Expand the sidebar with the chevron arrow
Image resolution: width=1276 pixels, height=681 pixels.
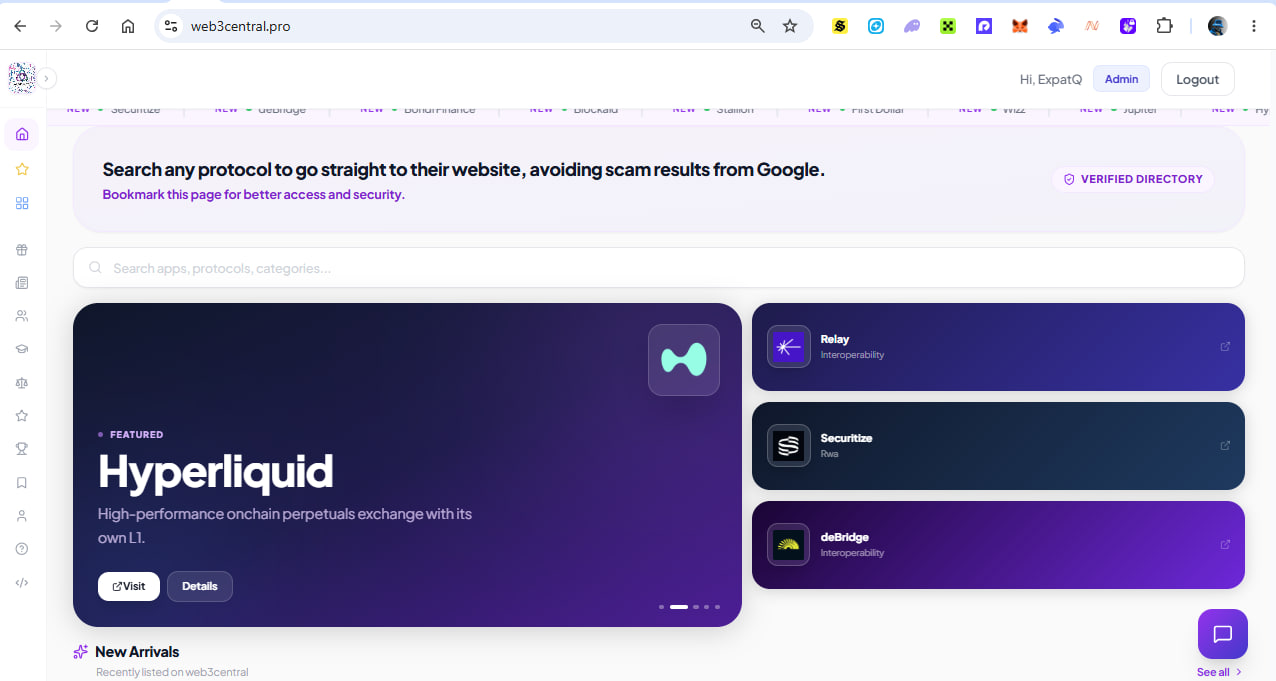click(47, 78)
